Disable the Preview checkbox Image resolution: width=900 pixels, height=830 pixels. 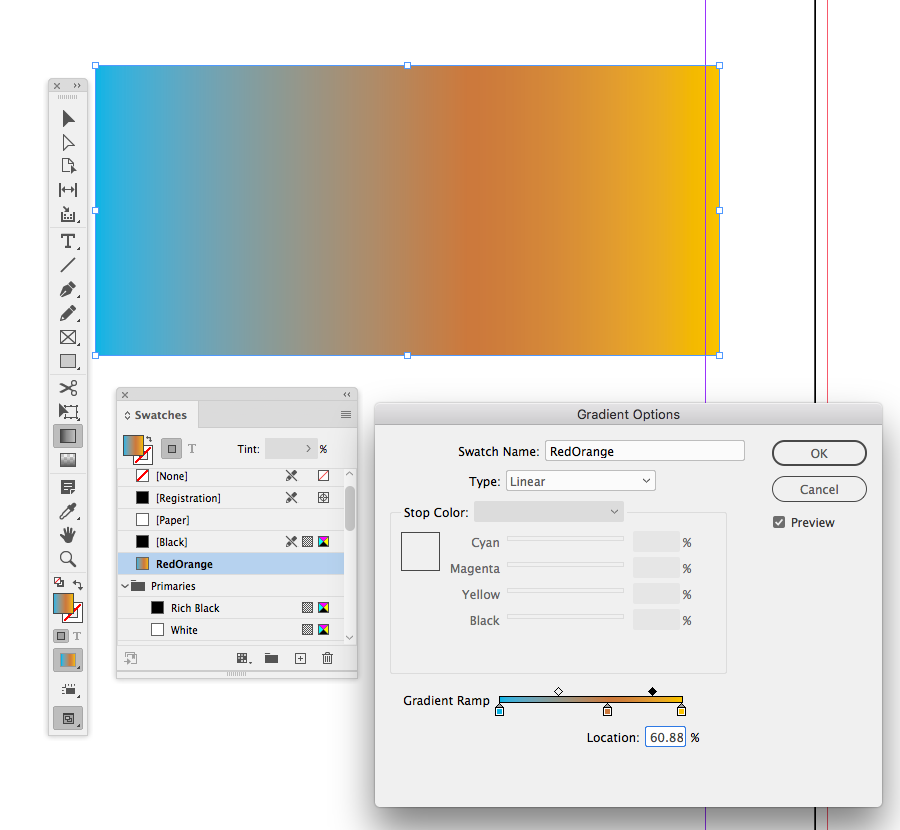pos(777,521)
